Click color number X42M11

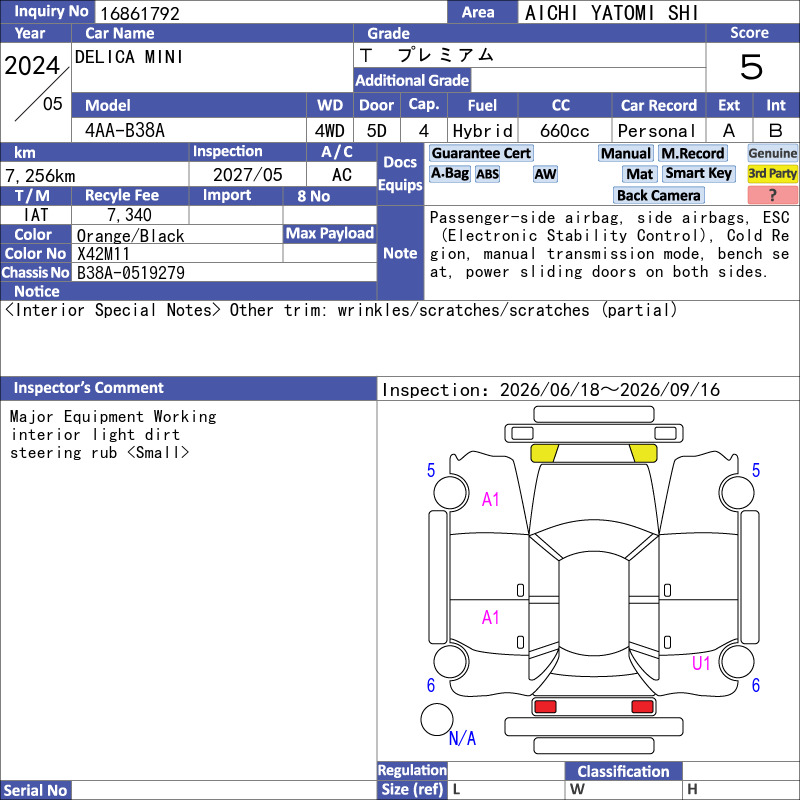click(x=103, y=254)
